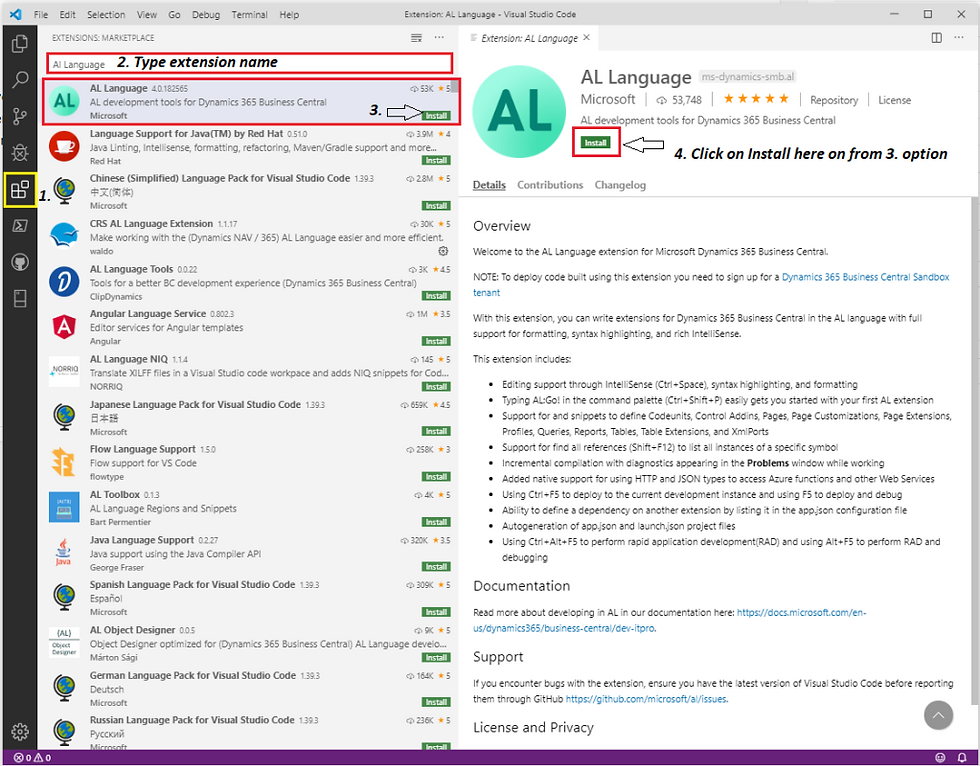Viewport: 980px width, 766px height.
Task: Open Dynamics 365 Business Central Sandbox tenant link
Action: (x=866, y=277)
